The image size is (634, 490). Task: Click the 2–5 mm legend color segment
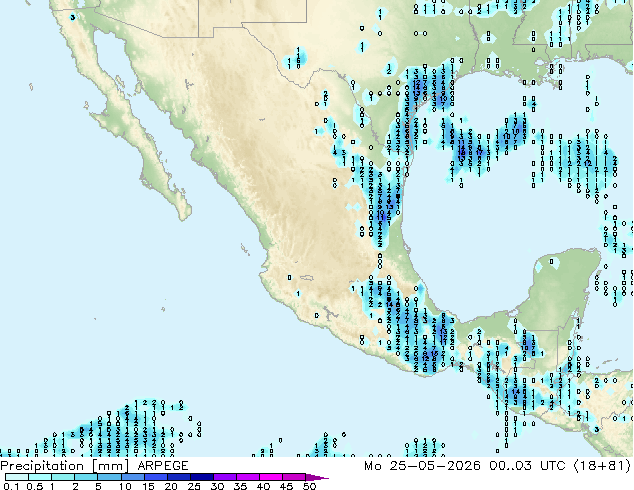pos(86,477)
